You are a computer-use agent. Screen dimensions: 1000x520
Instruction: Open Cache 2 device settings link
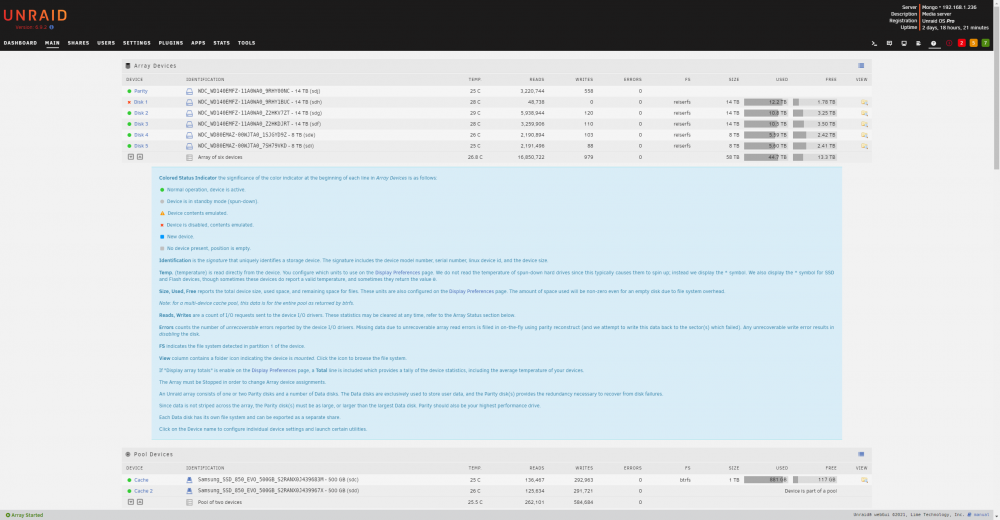(143, 491)
